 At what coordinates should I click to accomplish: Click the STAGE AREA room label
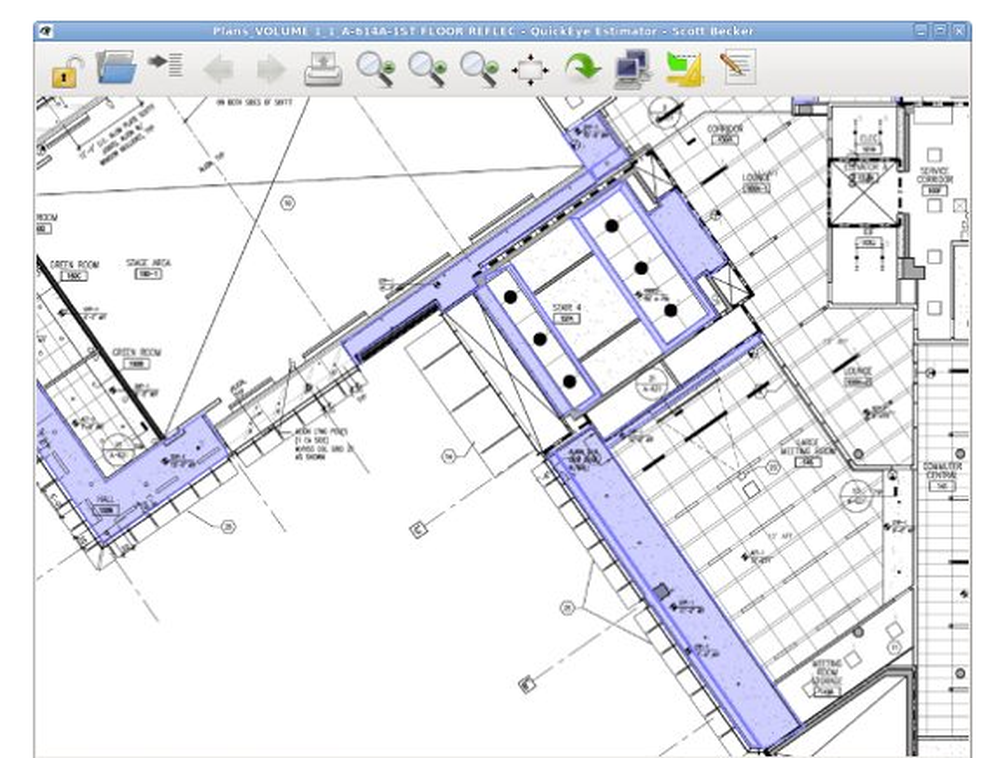(x=148, y=263)
